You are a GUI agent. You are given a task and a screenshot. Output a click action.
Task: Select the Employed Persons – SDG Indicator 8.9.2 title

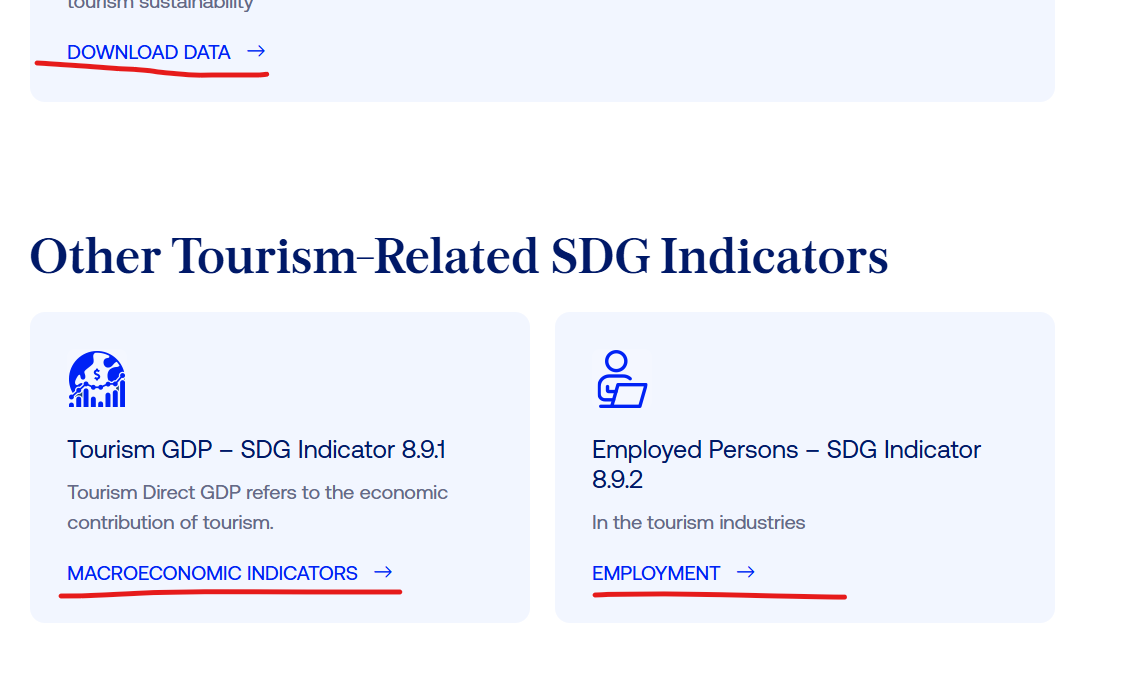786,464
